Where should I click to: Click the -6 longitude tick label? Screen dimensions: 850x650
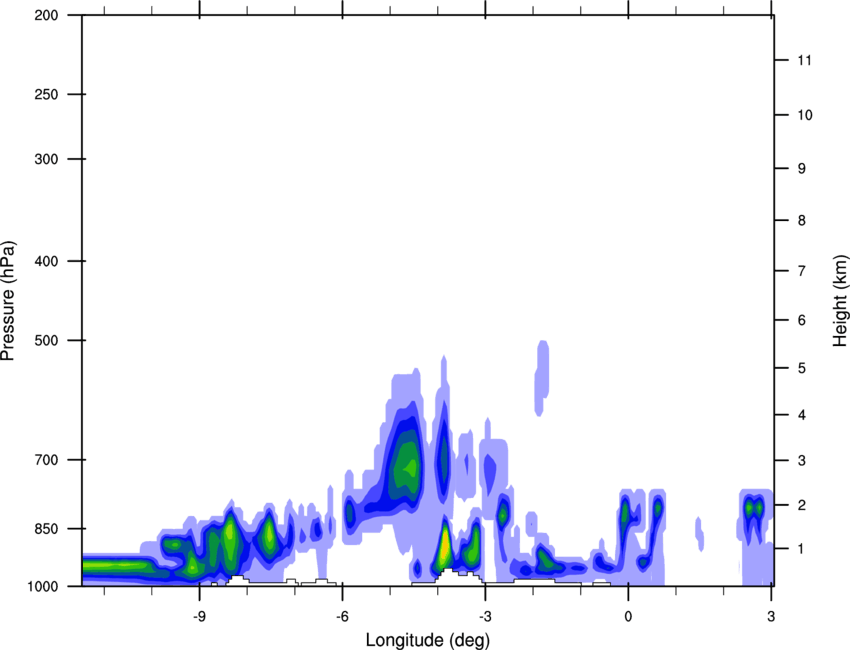click(342, 616)
